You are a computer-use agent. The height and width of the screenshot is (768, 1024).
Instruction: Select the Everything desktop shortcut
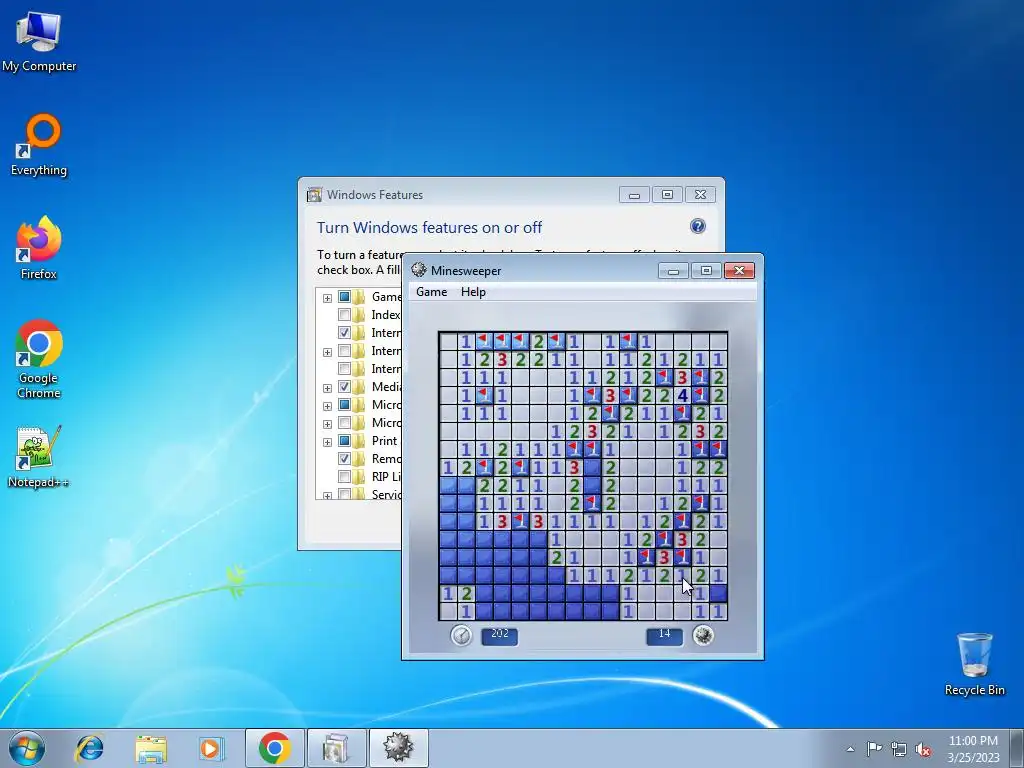(x=39, y=145)
